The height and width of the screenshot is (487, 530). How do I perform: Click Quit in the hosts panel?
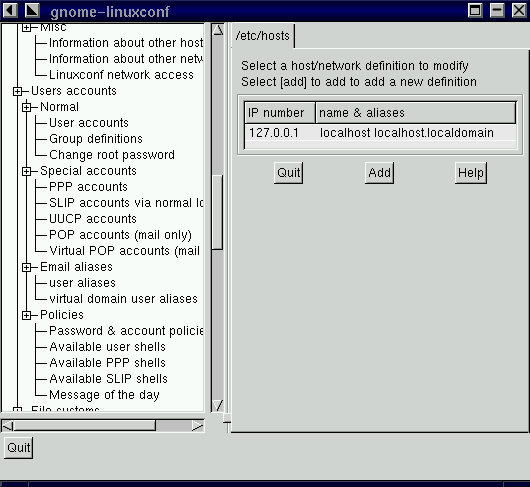click(x=288, y=173)
